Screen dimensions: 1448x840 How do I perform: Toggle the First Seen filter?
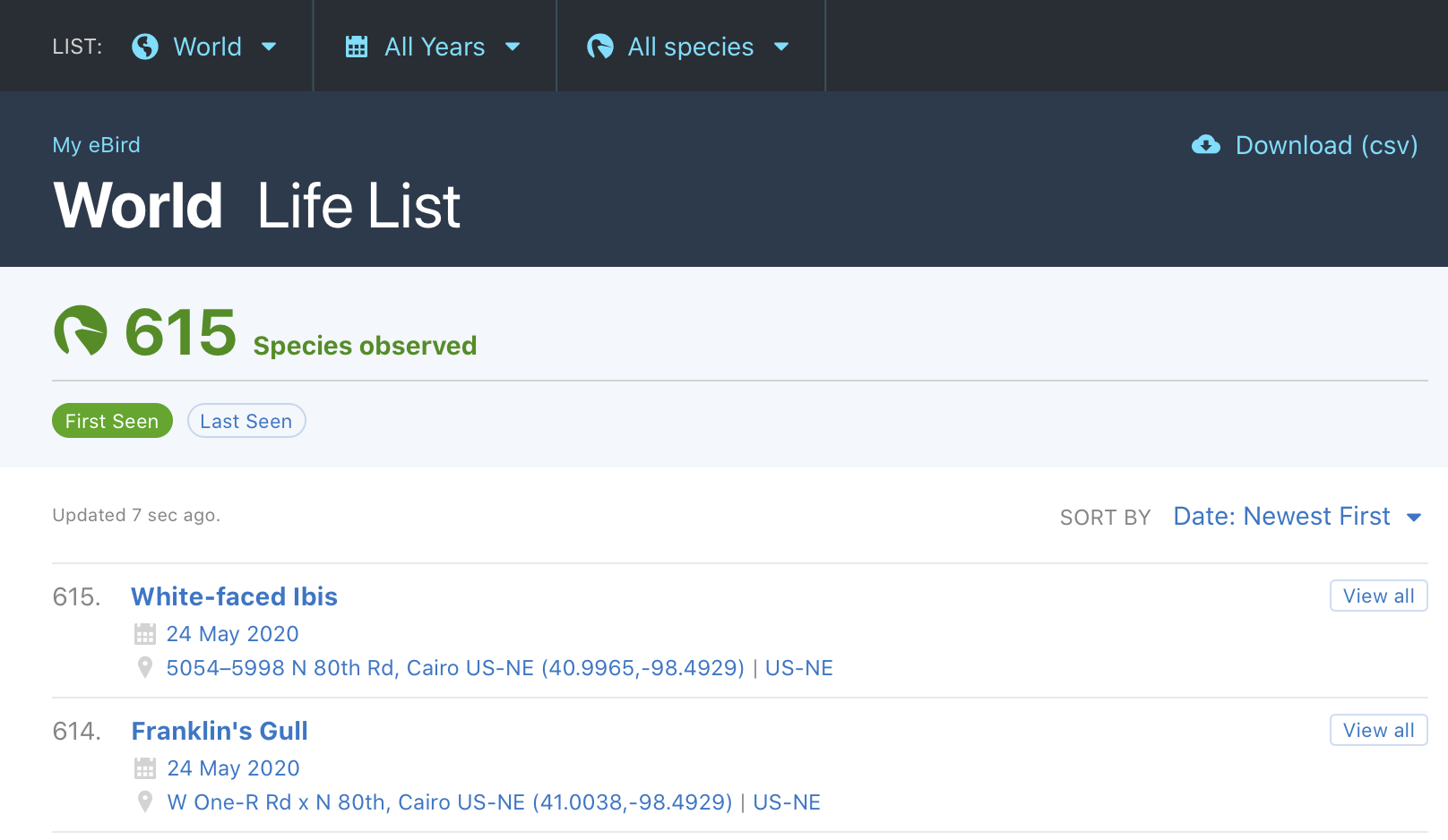pyautogui.click(x=112, y=420)
